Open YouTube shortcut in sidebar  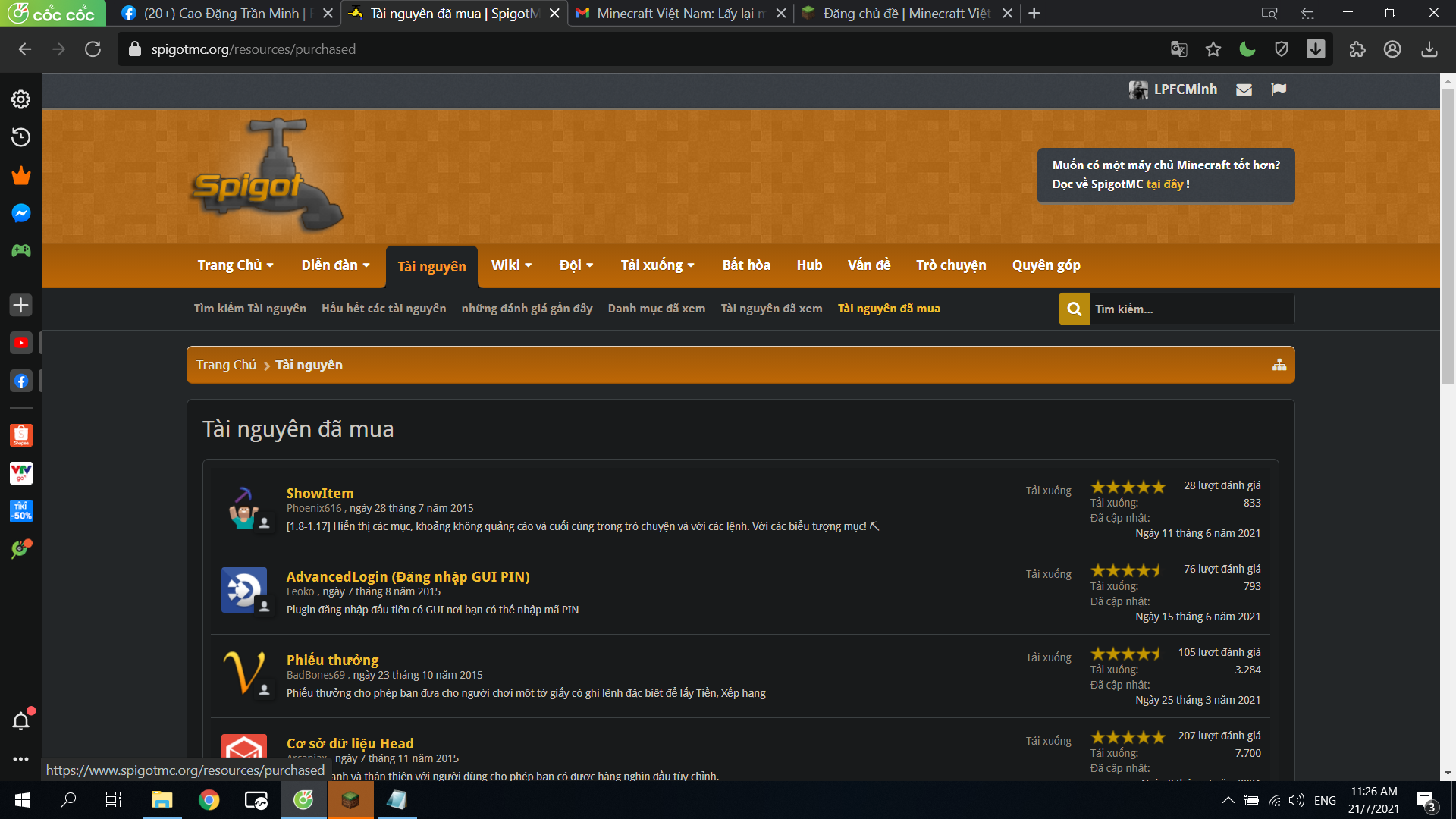pos(20,343)
